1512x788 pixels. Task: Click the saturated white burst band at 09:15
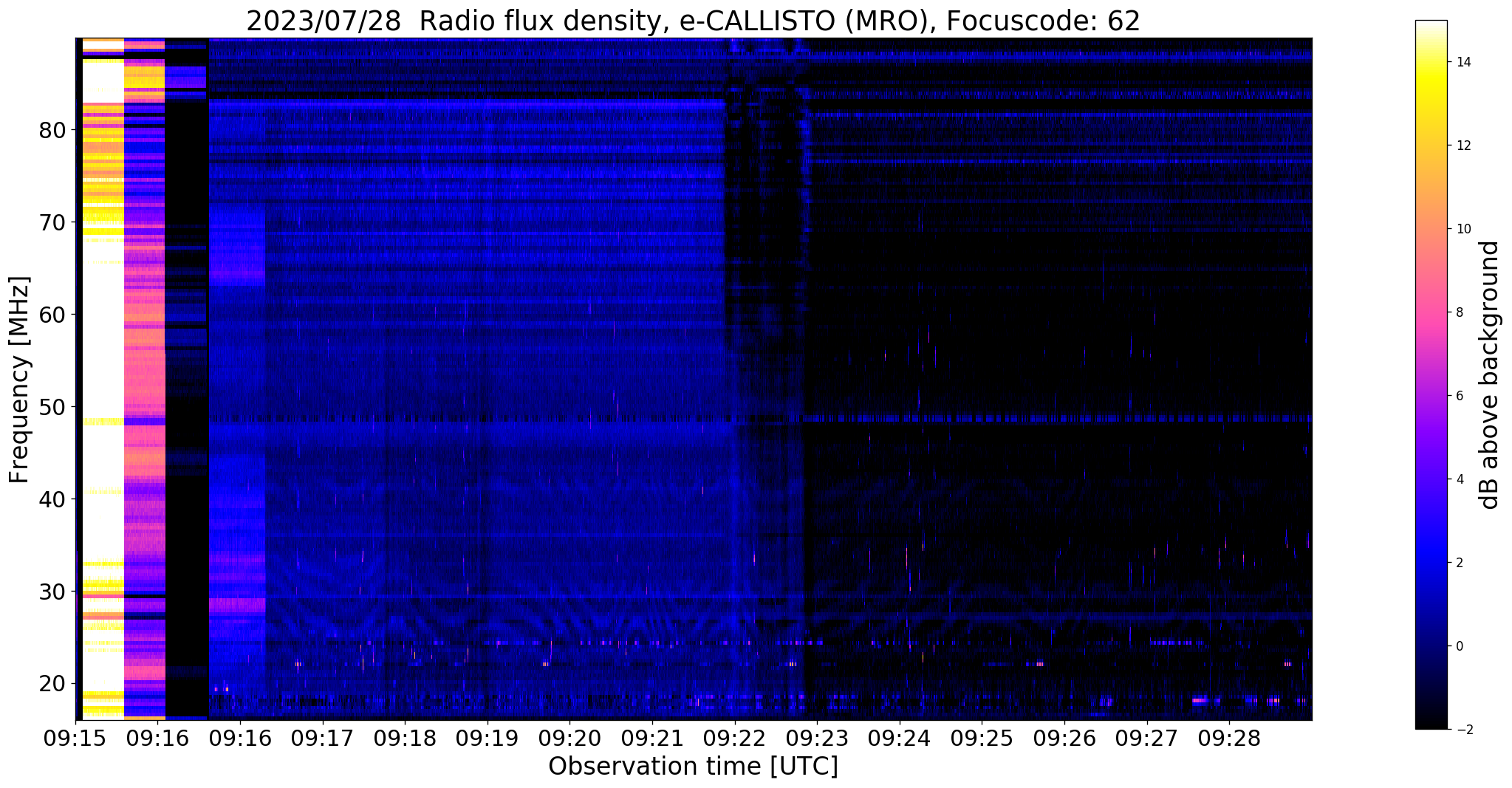coord(102,378)
